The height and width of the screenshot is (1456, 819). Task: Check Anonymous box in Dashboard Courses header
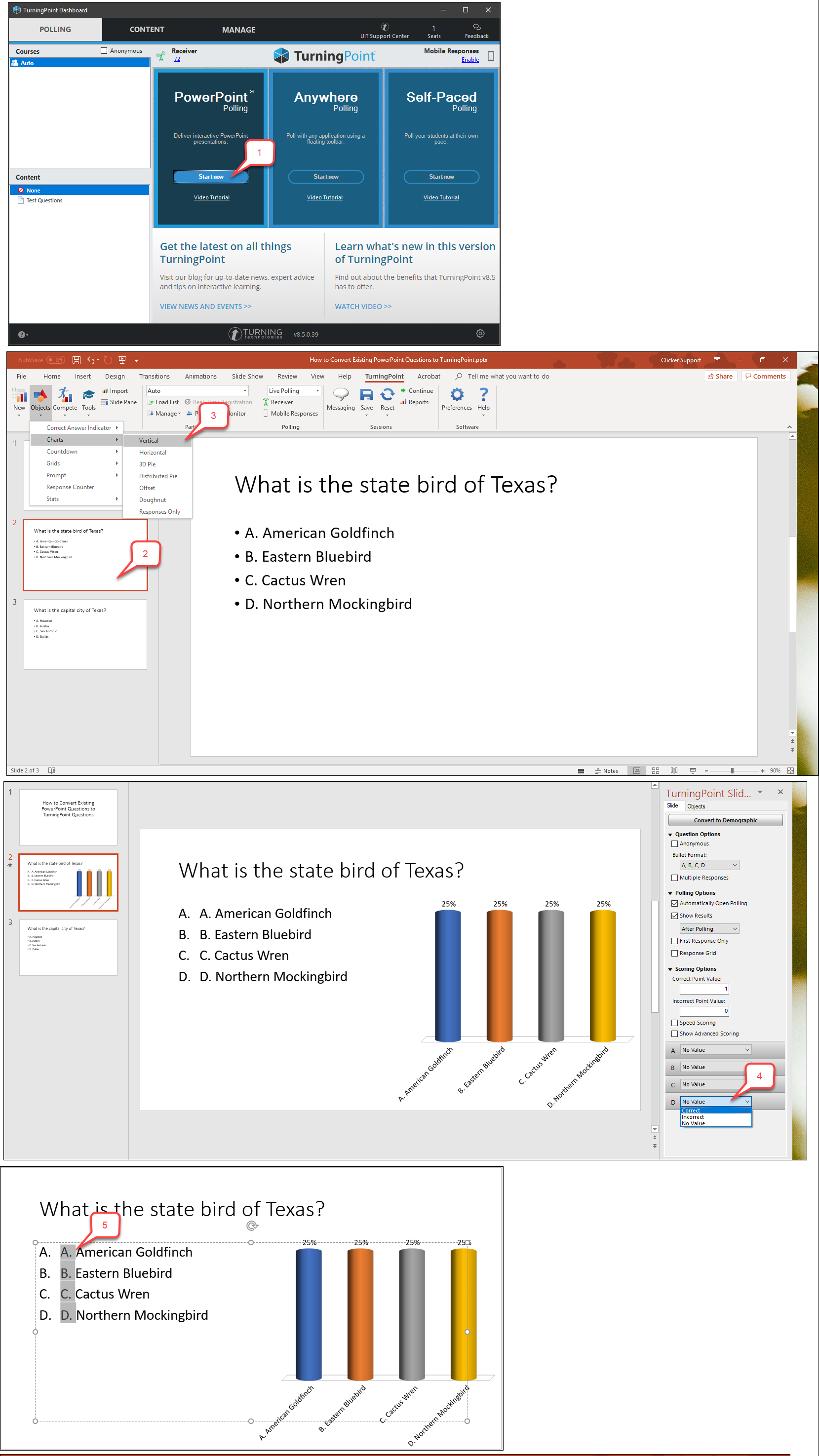click(104, 51)
